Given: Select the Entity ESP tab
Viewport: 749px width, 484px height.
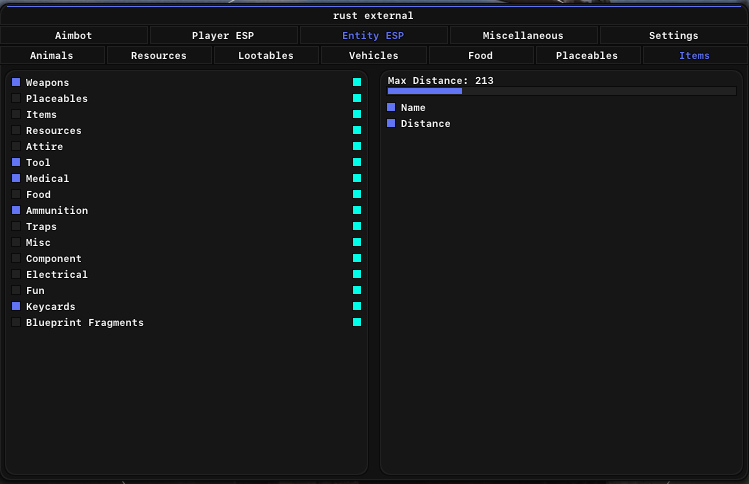Looking at the screenshot, I should click(373, 35).
